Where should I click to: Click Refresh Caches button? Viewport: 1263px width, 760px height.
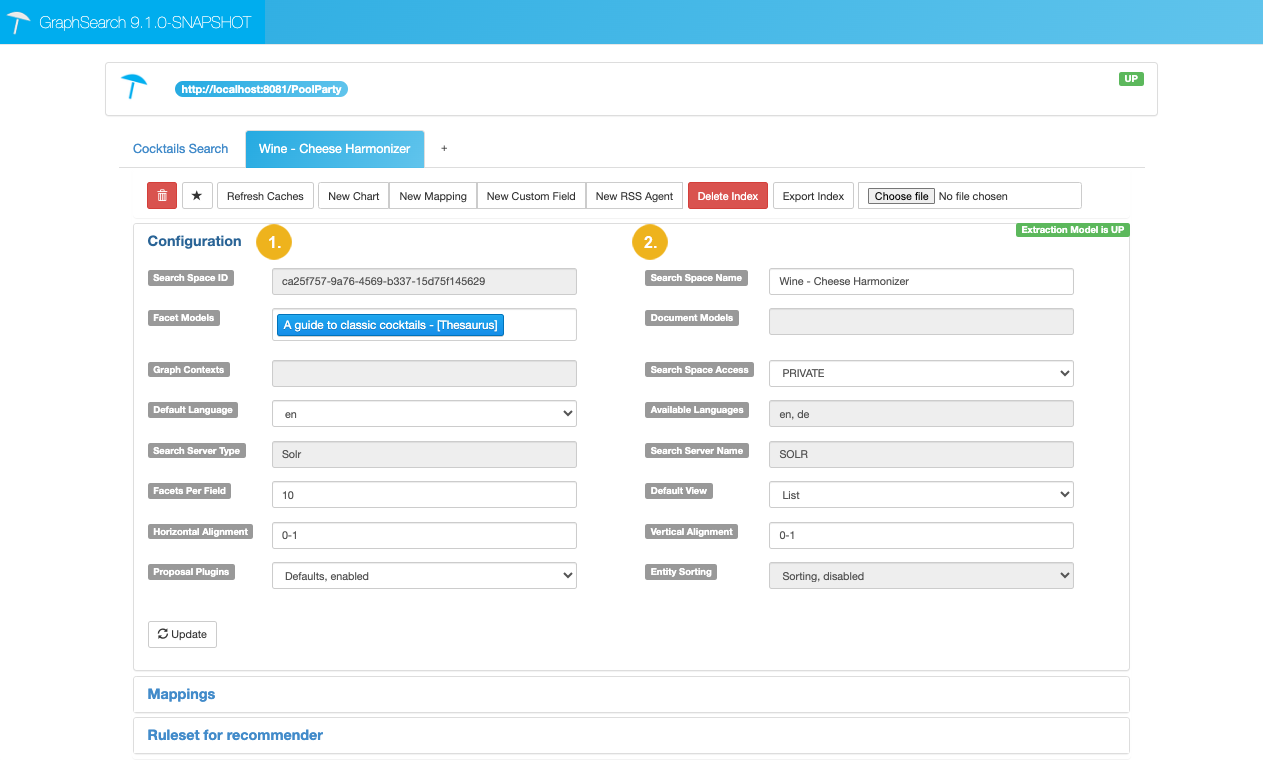(265, 196)
